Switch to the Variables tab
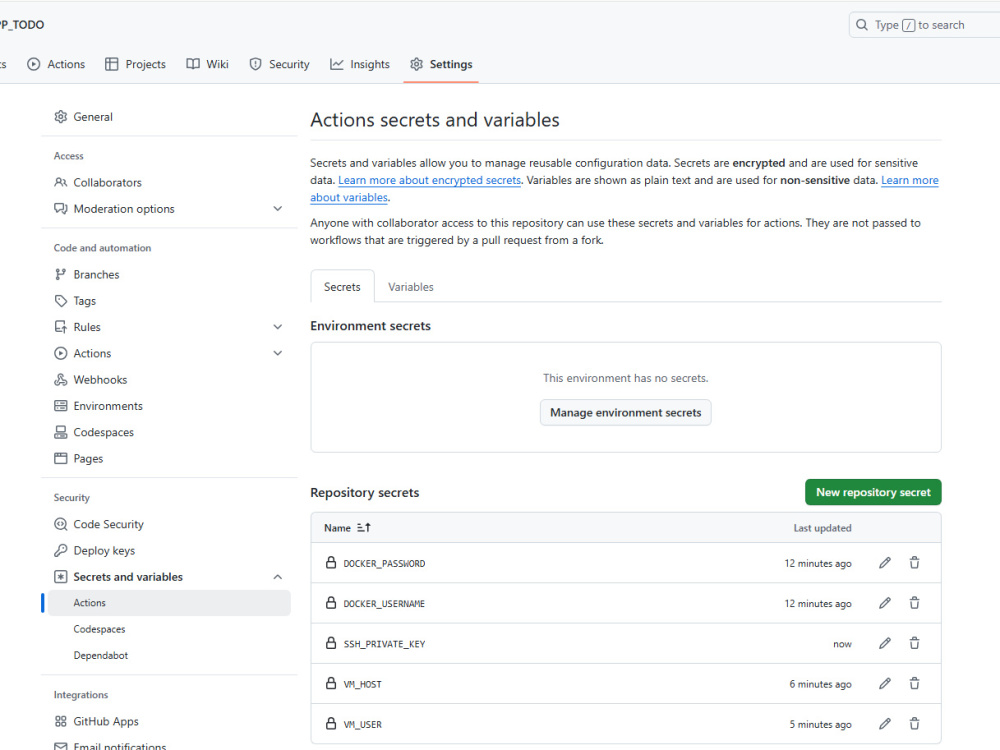The image size is (1000, 750). point(411,287)
